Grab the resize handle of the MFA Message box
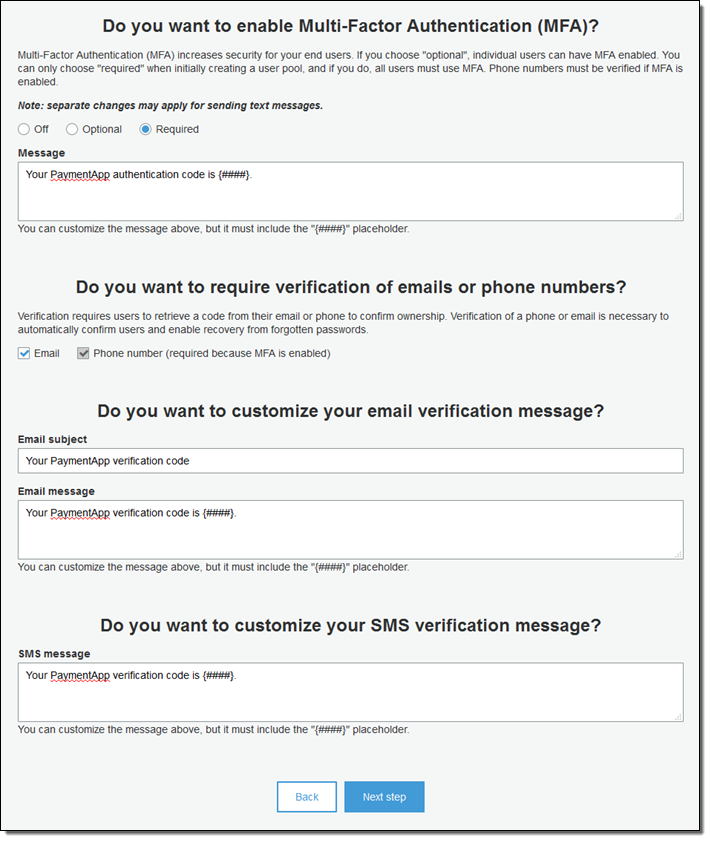710x841 pixels. 679,216
